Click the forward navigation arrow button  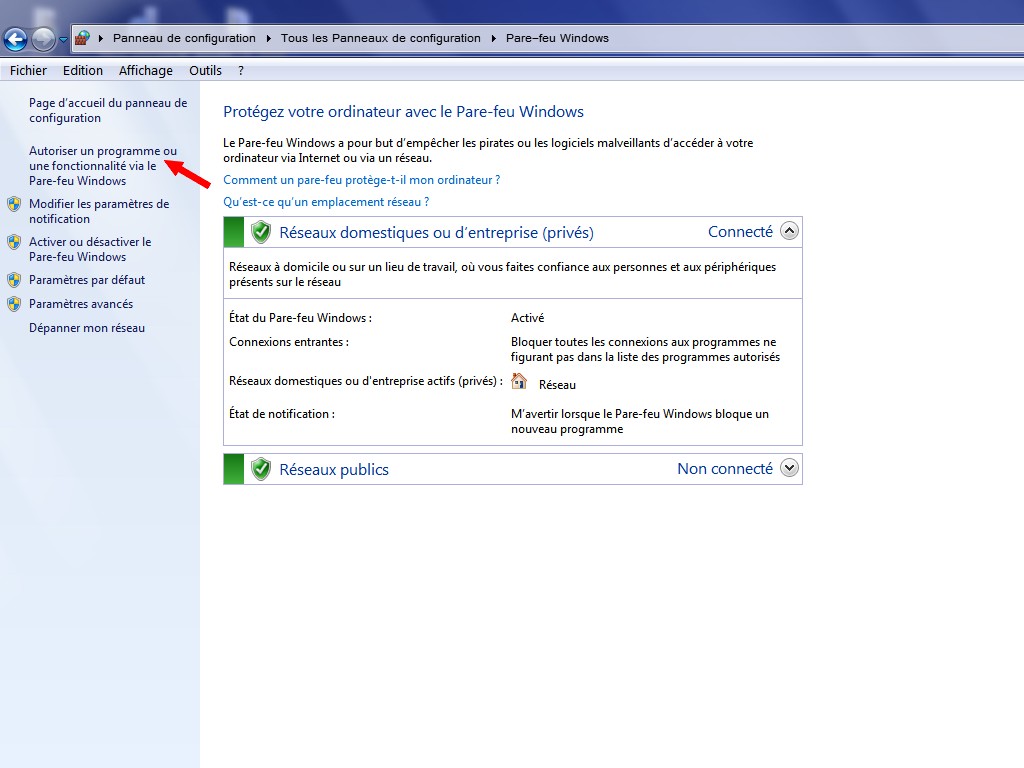coord(43,39)
